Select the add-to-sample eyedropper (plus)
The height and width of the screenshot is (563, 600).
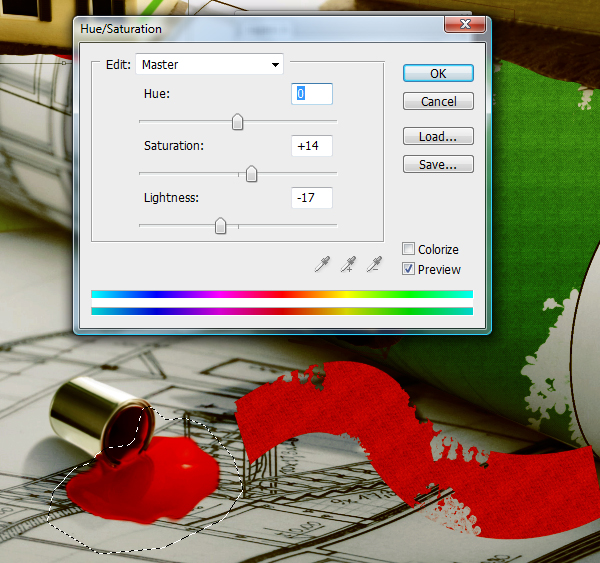point(348,264)
